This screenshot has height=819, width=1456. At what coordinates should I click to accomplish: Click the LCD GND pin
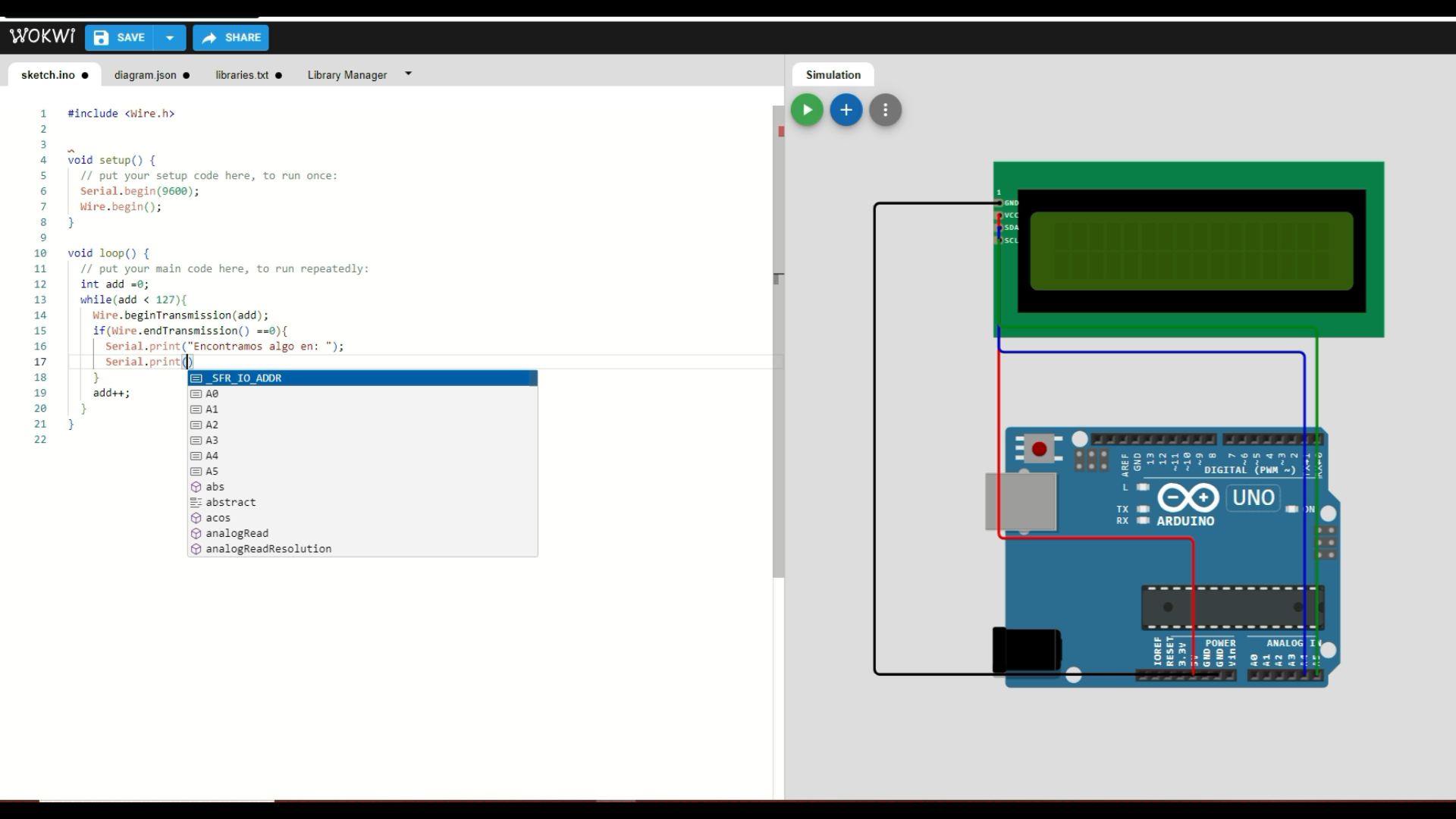click(x=999, y=203)
